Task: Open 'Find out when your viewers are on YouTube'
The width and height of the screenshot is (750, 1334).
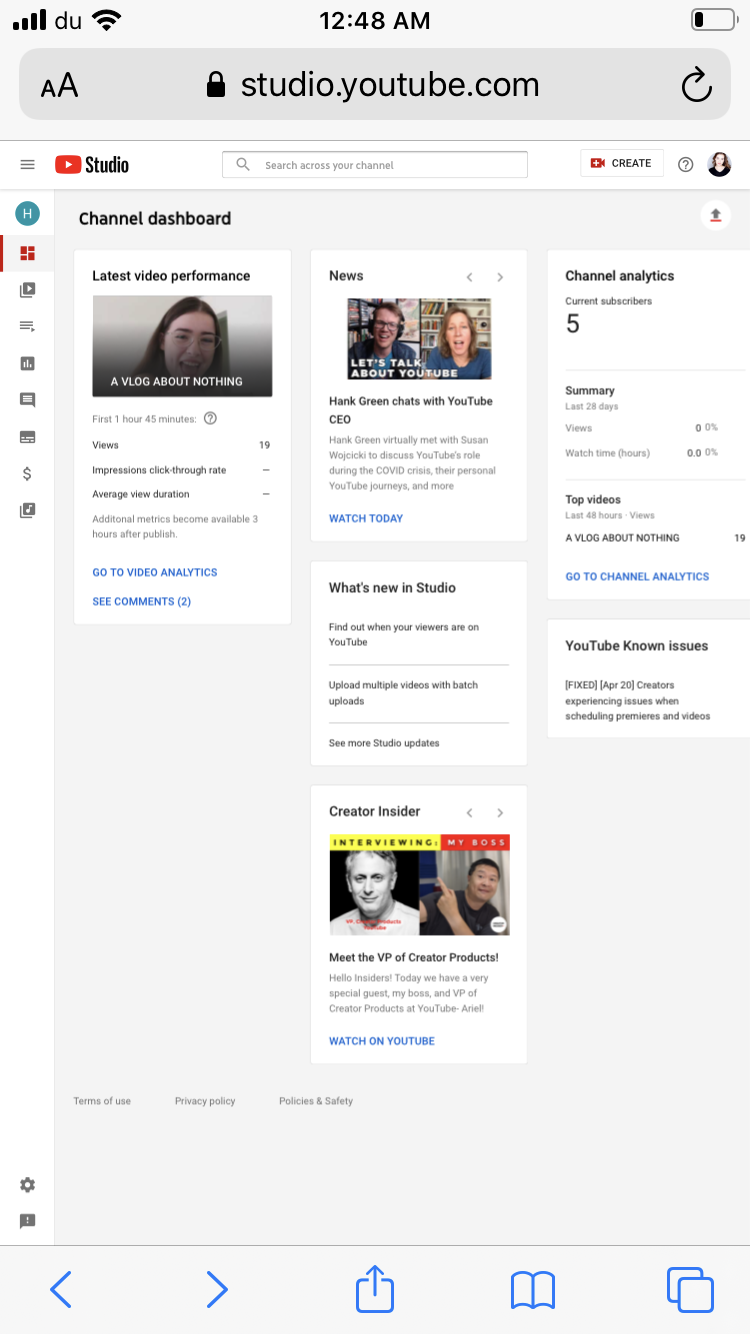Action: [404, 634]
